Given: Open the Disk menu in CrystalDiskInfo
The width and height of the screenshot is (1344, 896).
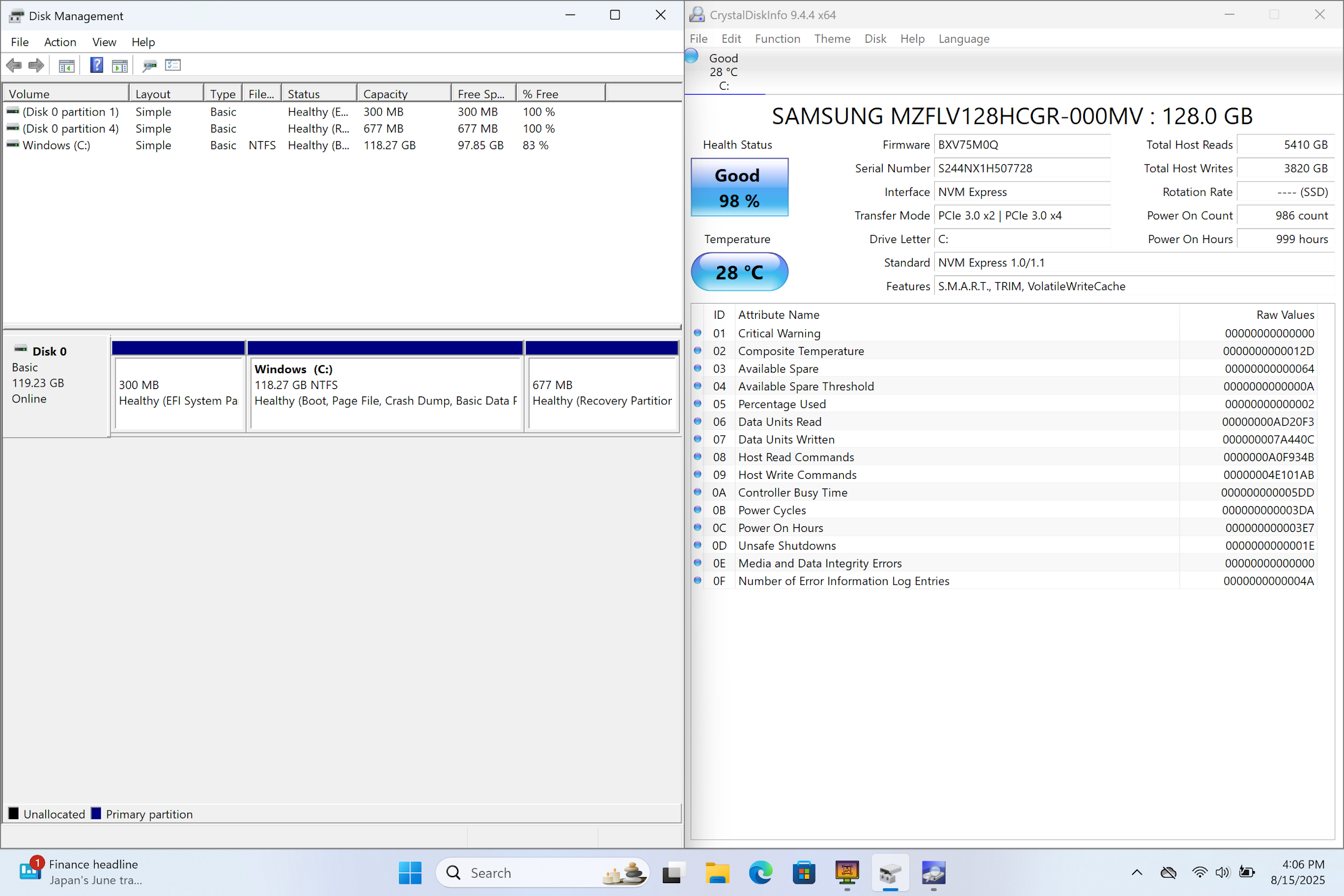Looking at the screenshot, I should 875,38.
